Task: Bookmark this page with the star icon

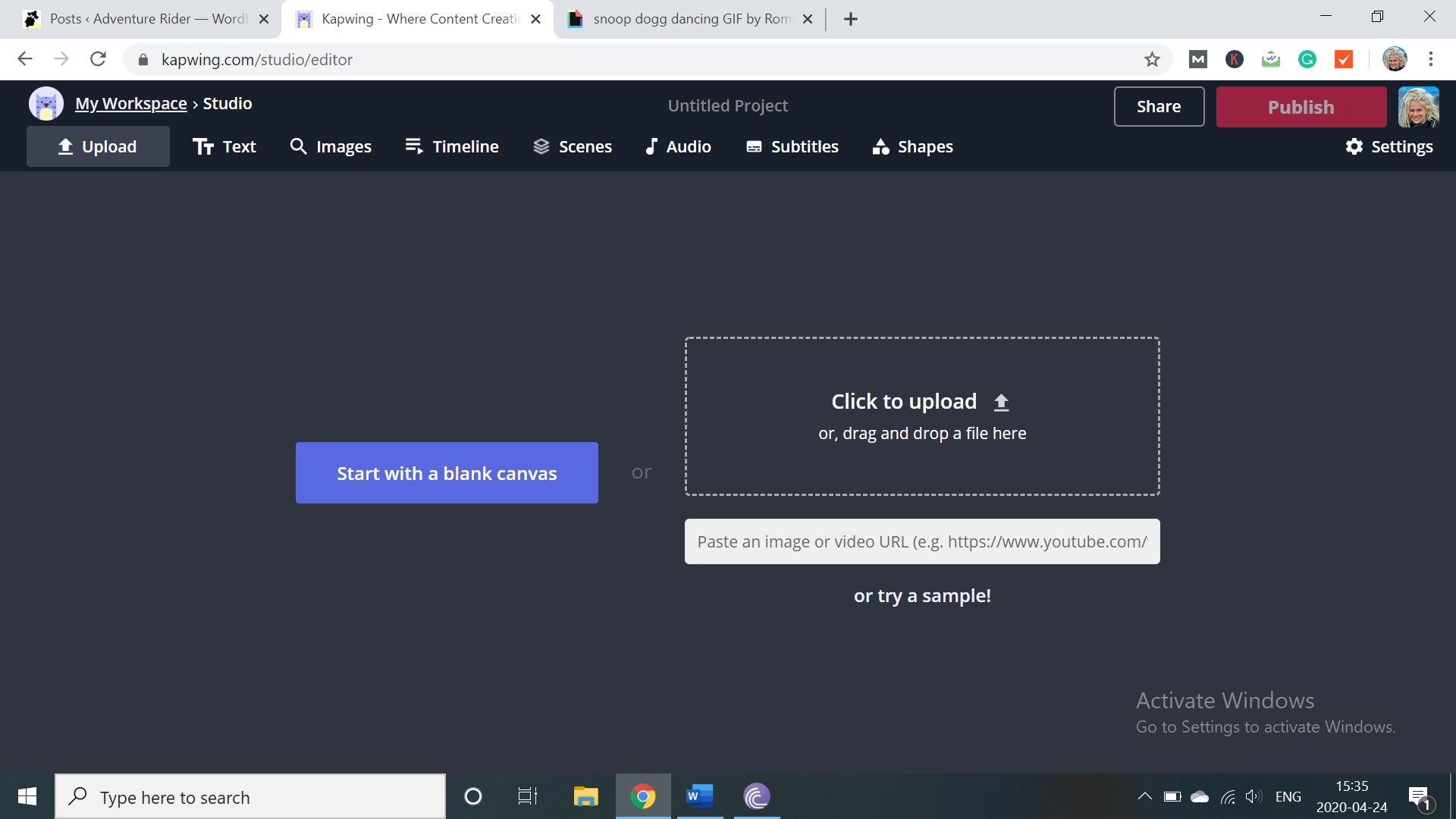Action: 1152,59
